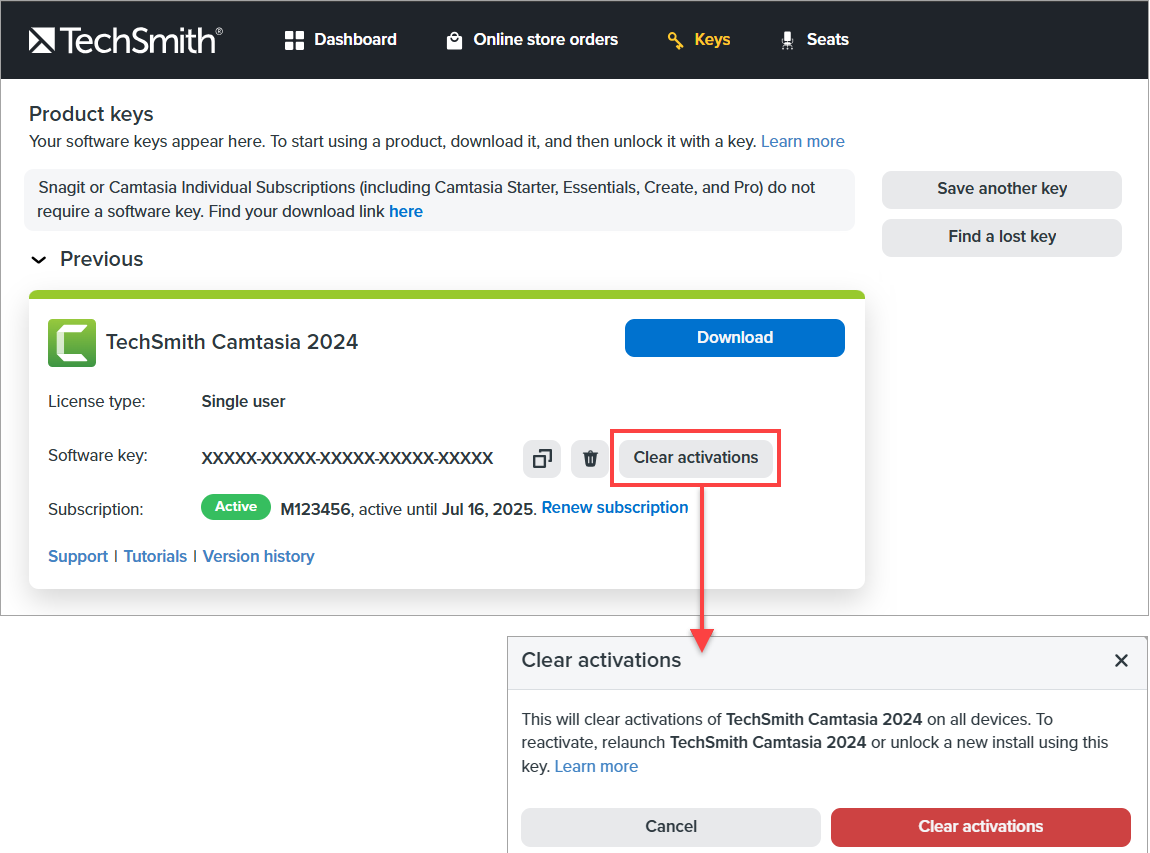The height and width of the screenshot is (853, 1150).
Task: Copy the software key with copy icon
Action: tap(542, 458)
